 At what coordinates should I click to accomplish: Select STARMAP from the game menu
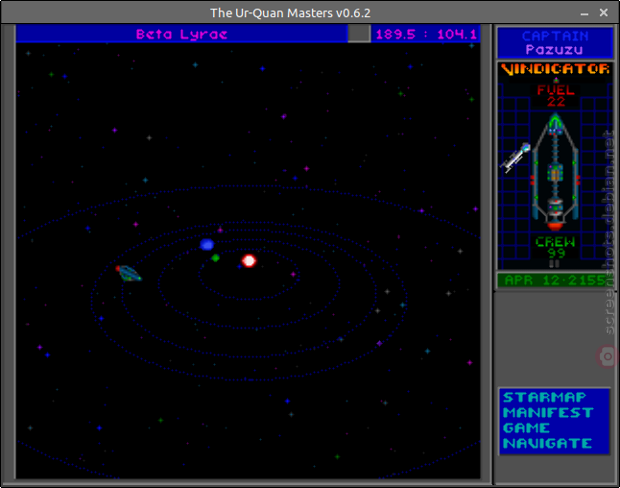click(544, 397)
